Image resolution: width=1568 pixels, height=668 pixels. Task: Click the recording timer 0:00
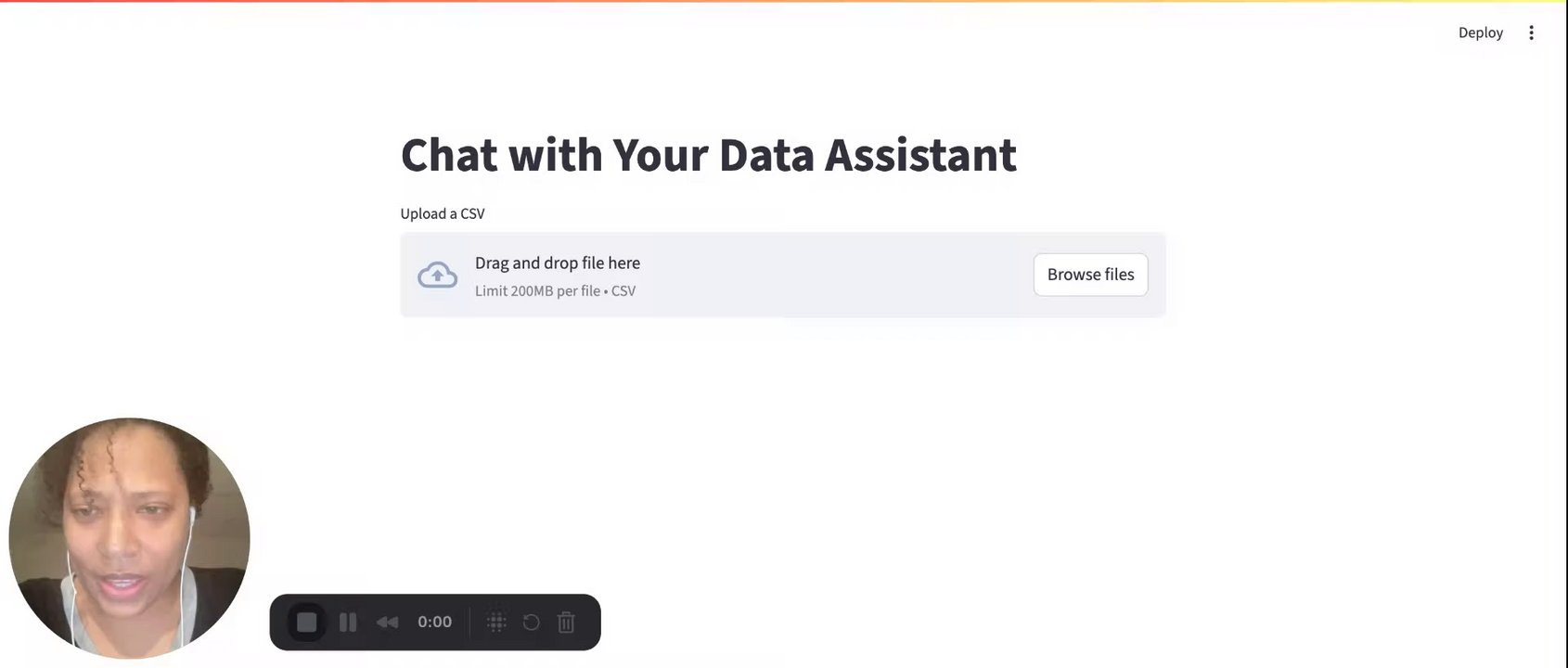(x=434, y=622)
